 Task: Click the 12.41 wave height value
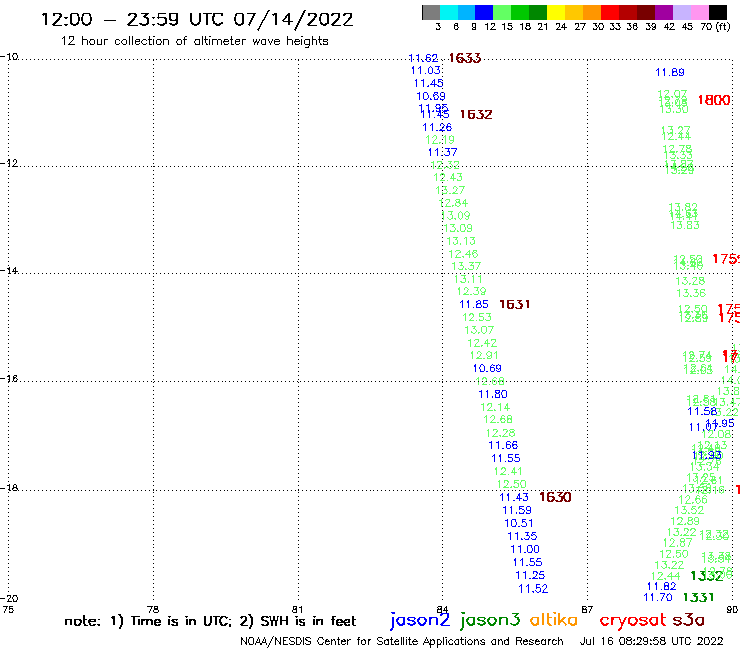tap(508, 471)
